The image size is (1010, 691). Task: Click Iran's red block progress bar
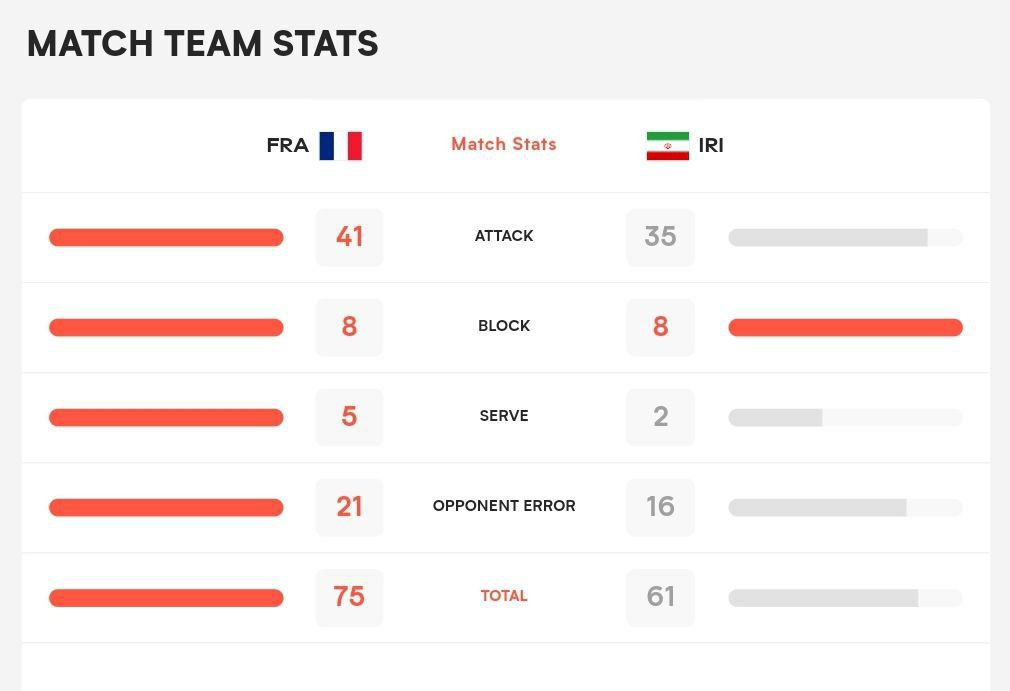tap(845, 328)
